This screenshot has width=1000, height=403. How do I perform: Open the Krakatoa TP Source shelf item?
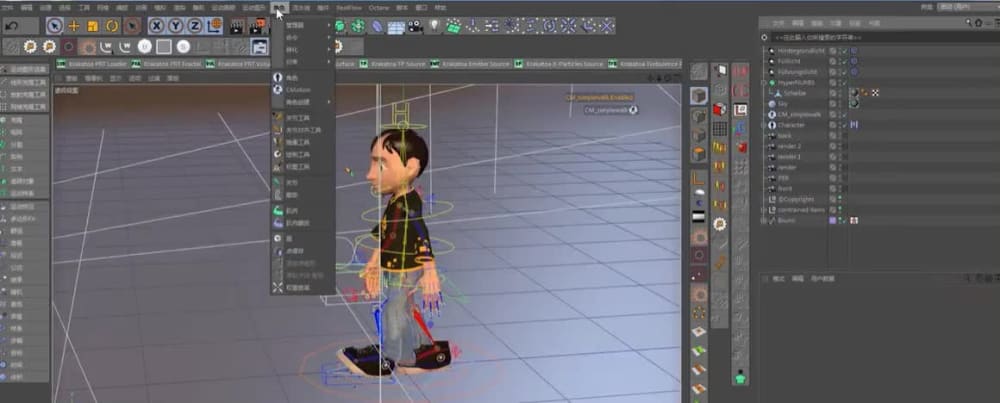(393, 64)
